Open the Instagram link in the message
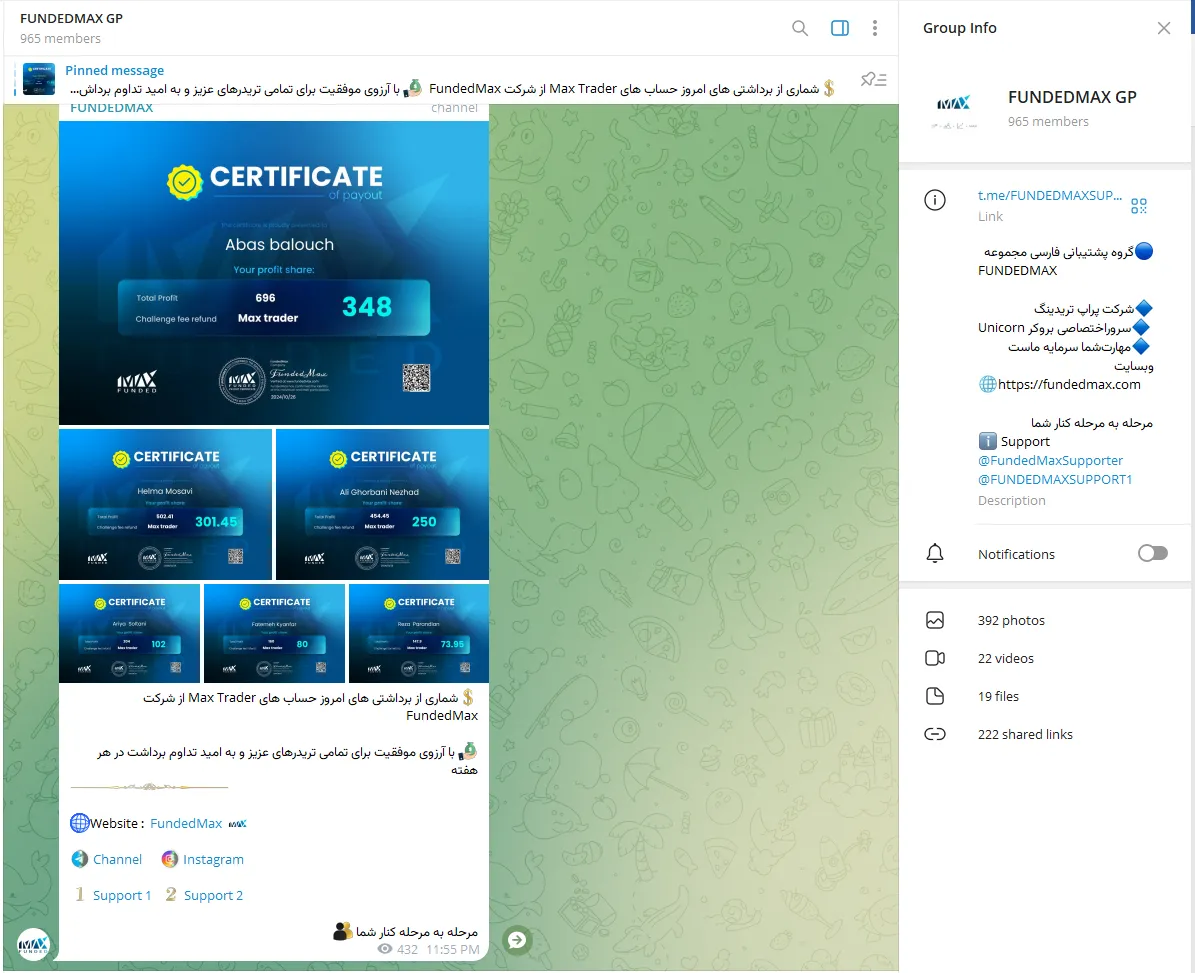1195x973 pixels. coord(211,859)
